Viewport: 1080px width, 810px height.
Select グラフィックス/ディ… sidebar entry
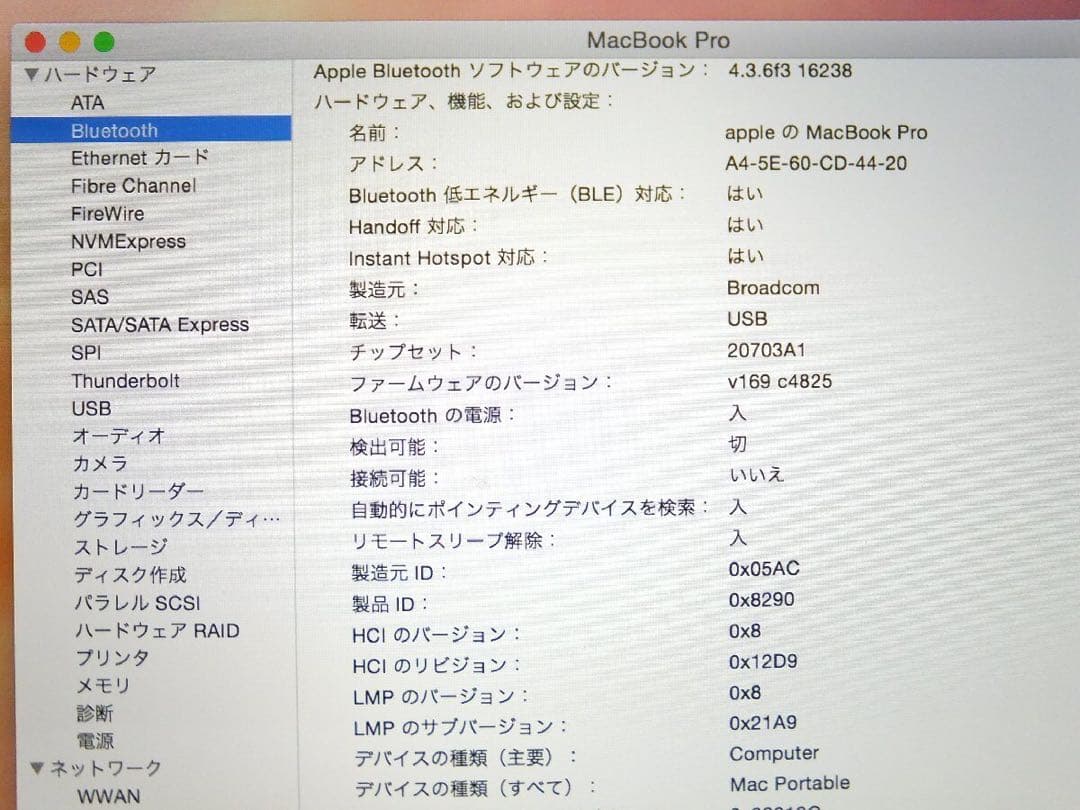pyautogui.click(x=176, y=519)
